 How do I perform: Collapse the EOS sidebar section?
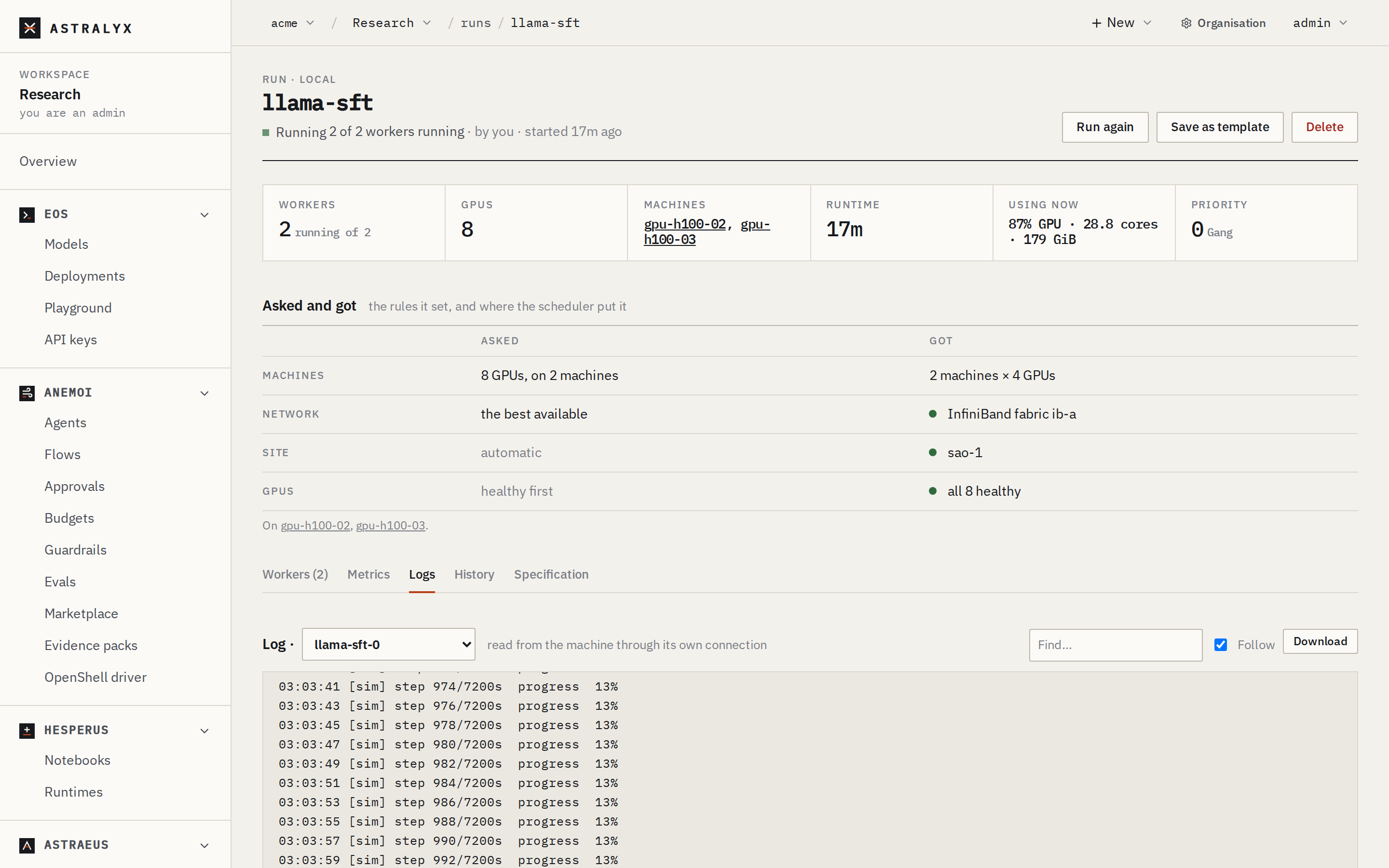(x=204, y=215)
